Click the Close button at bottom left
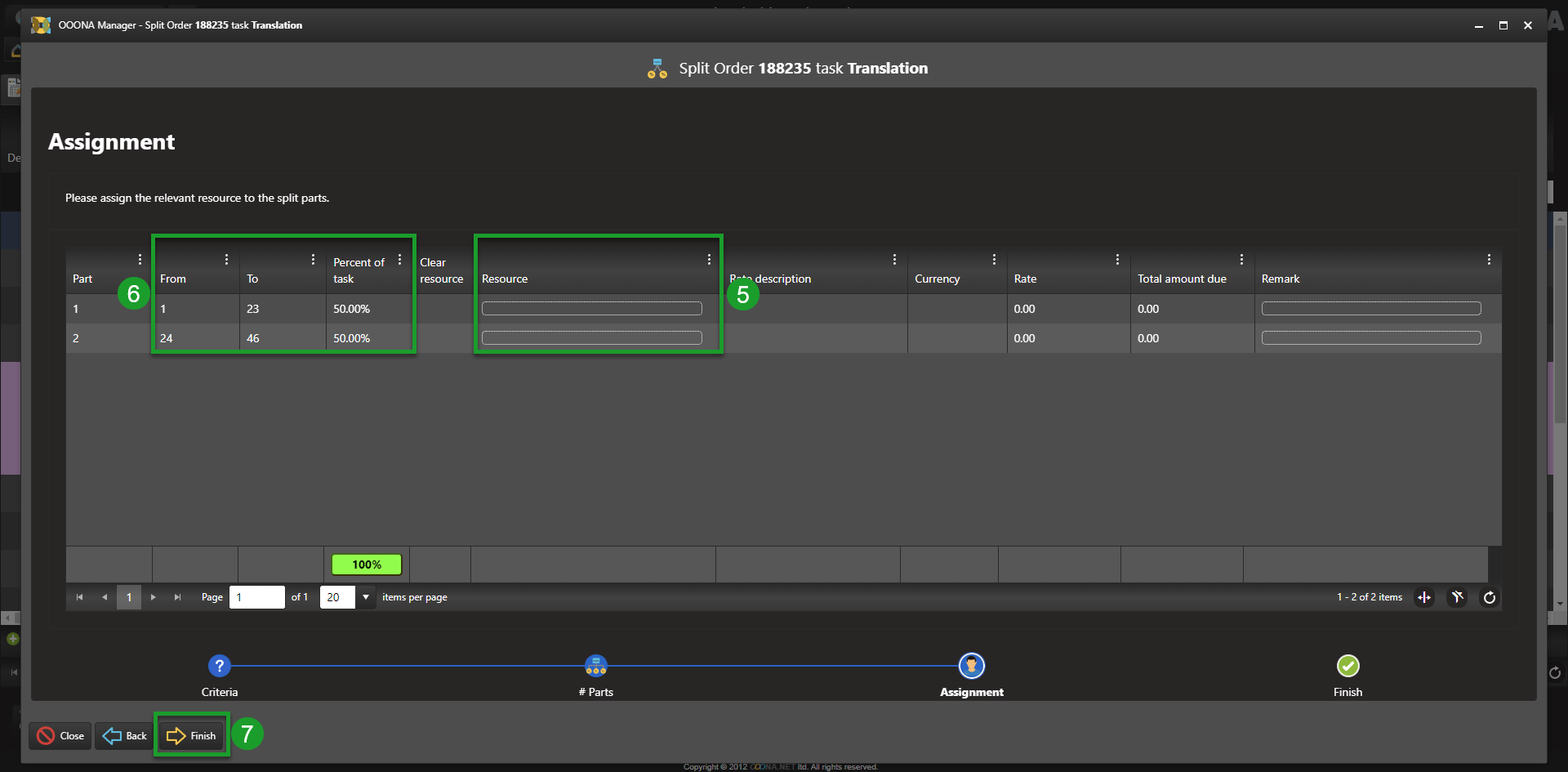The height and width of the screenshot is (772, 1568). 61,735
